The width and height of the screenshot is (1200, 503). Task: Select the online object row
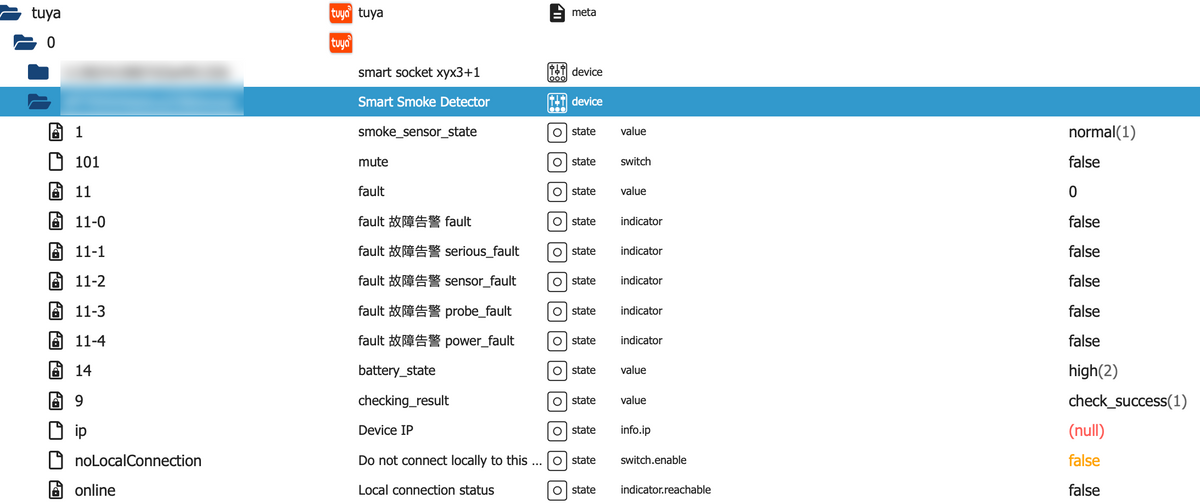click(600, 490)
